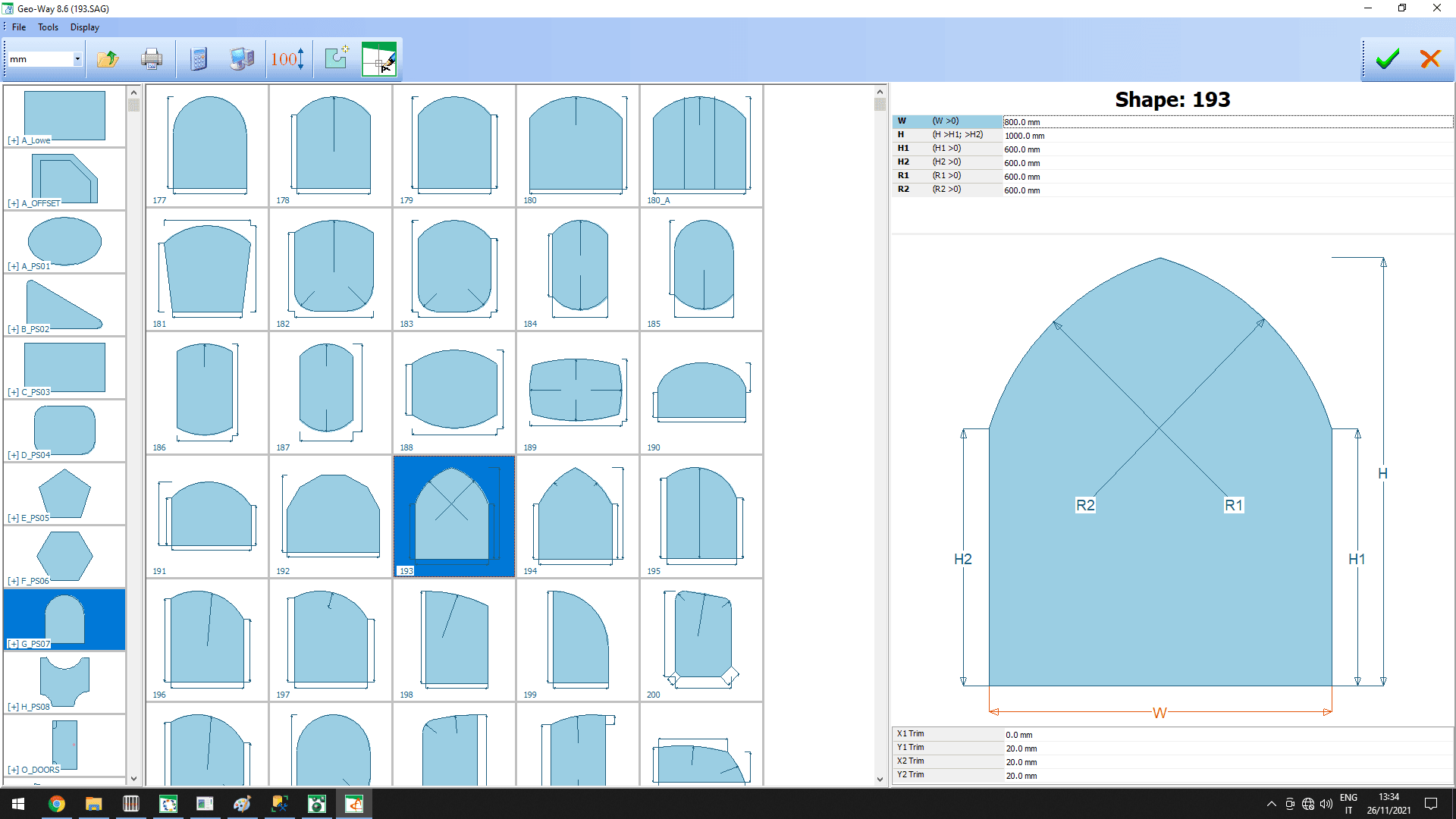
Task: Select the H_PS08 category thumbnail
Action: [64, 682]
